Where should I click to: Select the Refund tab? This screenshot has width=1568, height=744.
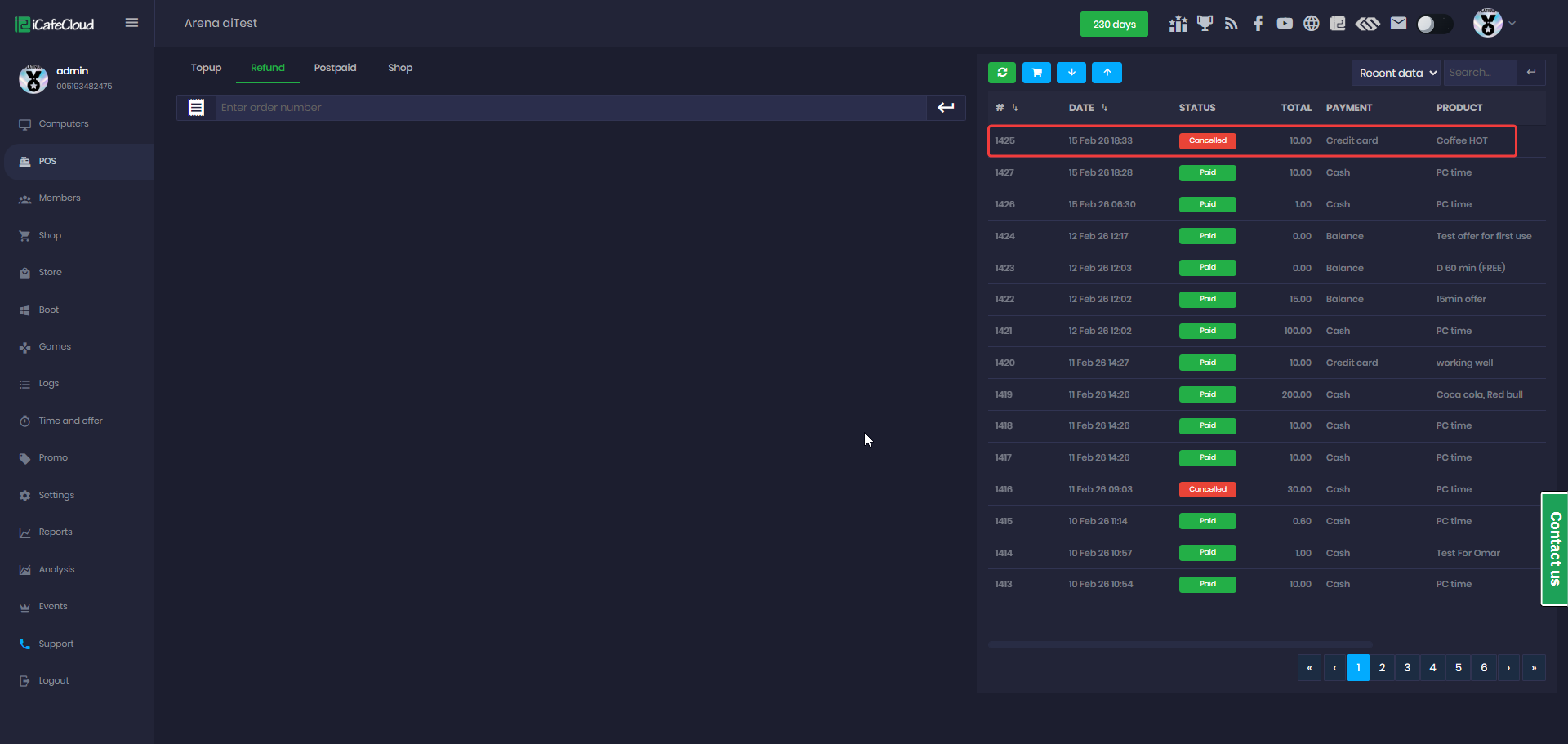tap(268, 68)
